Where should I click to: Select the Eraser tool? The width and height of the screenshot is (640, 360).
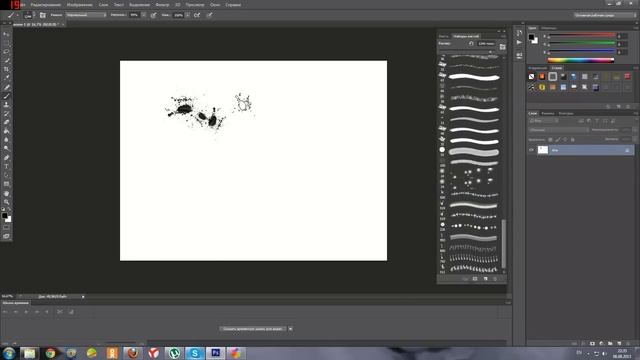[x=6, y=122]
